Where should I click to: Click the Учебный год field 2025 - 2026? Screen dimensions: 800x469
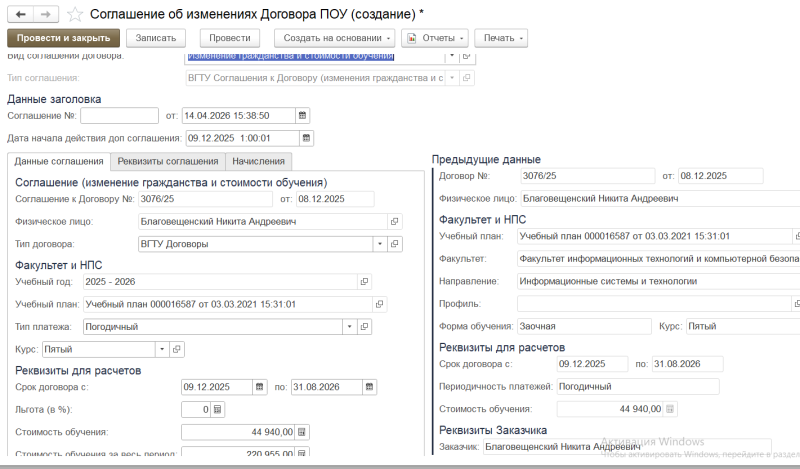(220, 282)
